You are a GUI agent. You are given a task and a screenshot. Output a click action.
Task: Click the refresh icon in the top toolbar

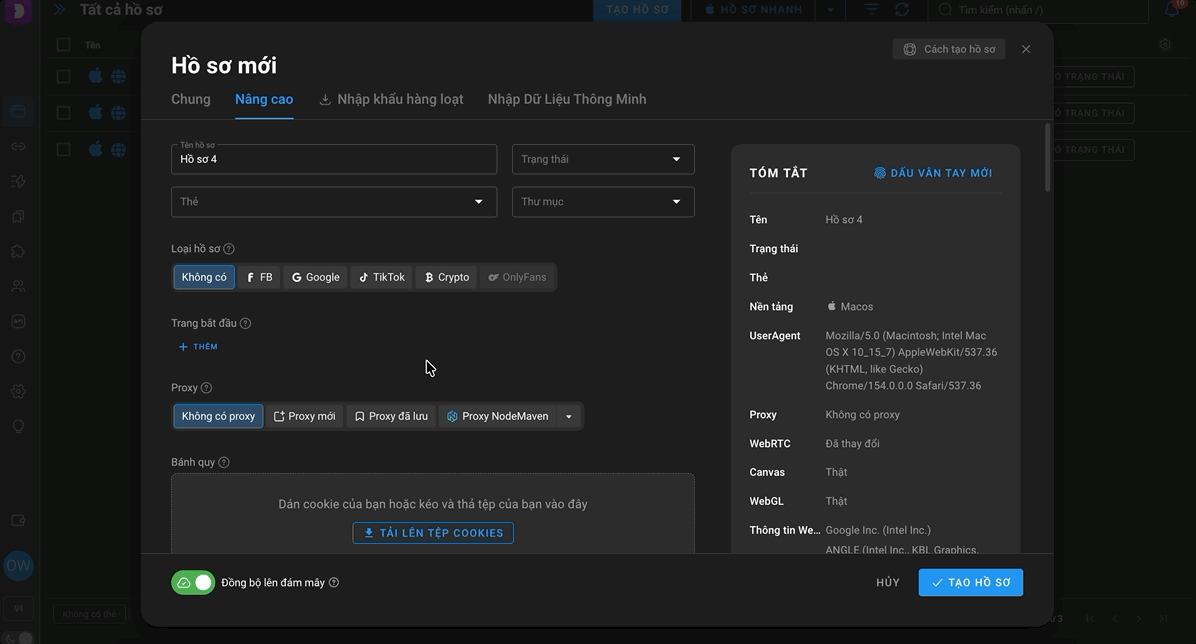tap(902, 9)
